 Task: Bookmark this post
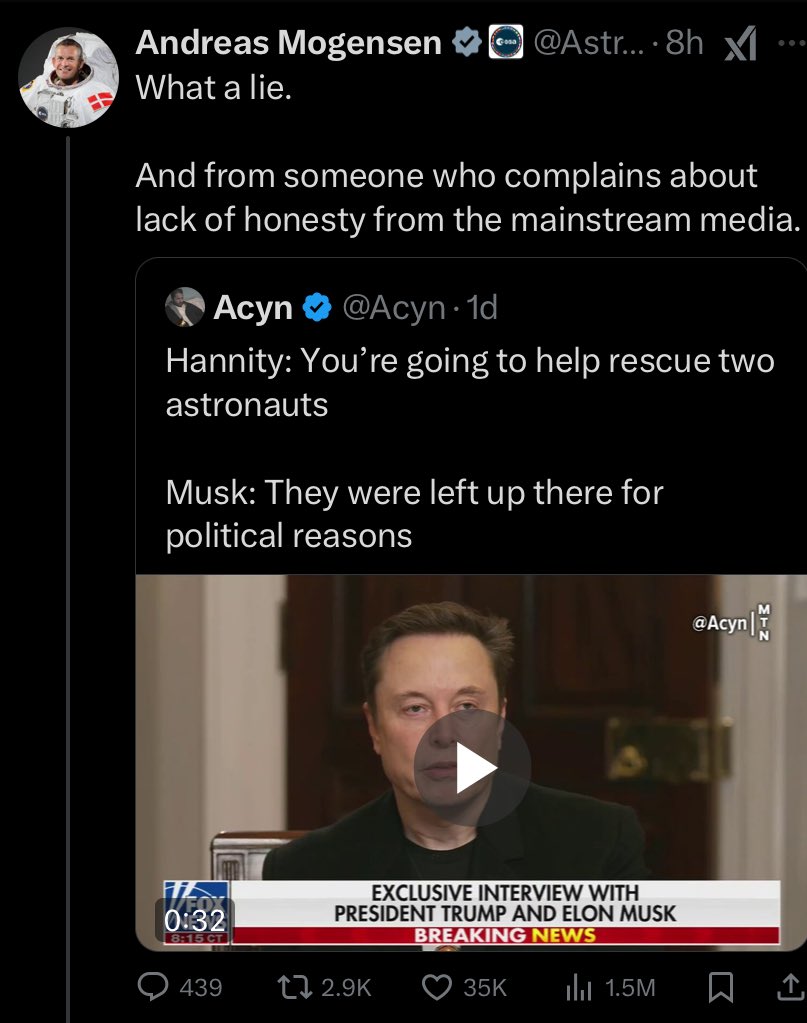coord(719,988)
